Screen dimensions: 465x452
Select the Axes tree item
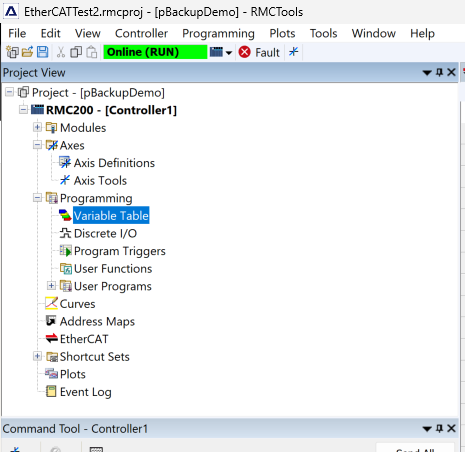click(72, 145)
